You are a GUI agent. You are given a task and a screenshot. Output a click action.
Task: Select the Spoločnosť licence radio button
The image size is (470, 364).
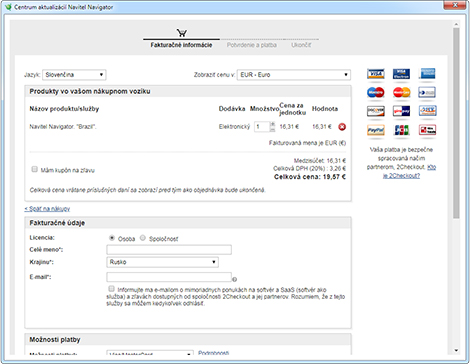143,238
